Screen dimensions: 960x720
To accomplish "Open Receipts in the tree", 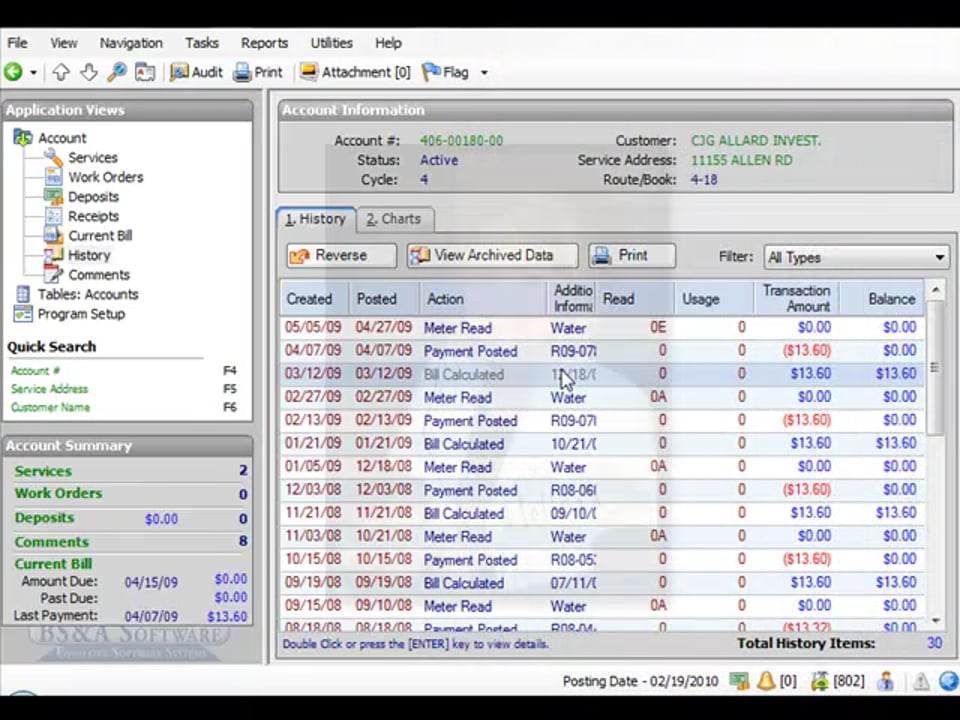I will click(x=93, y=217).
